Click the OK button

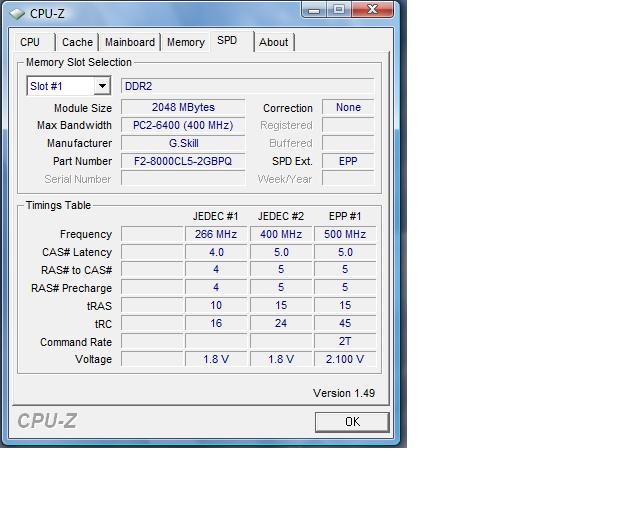352,421
